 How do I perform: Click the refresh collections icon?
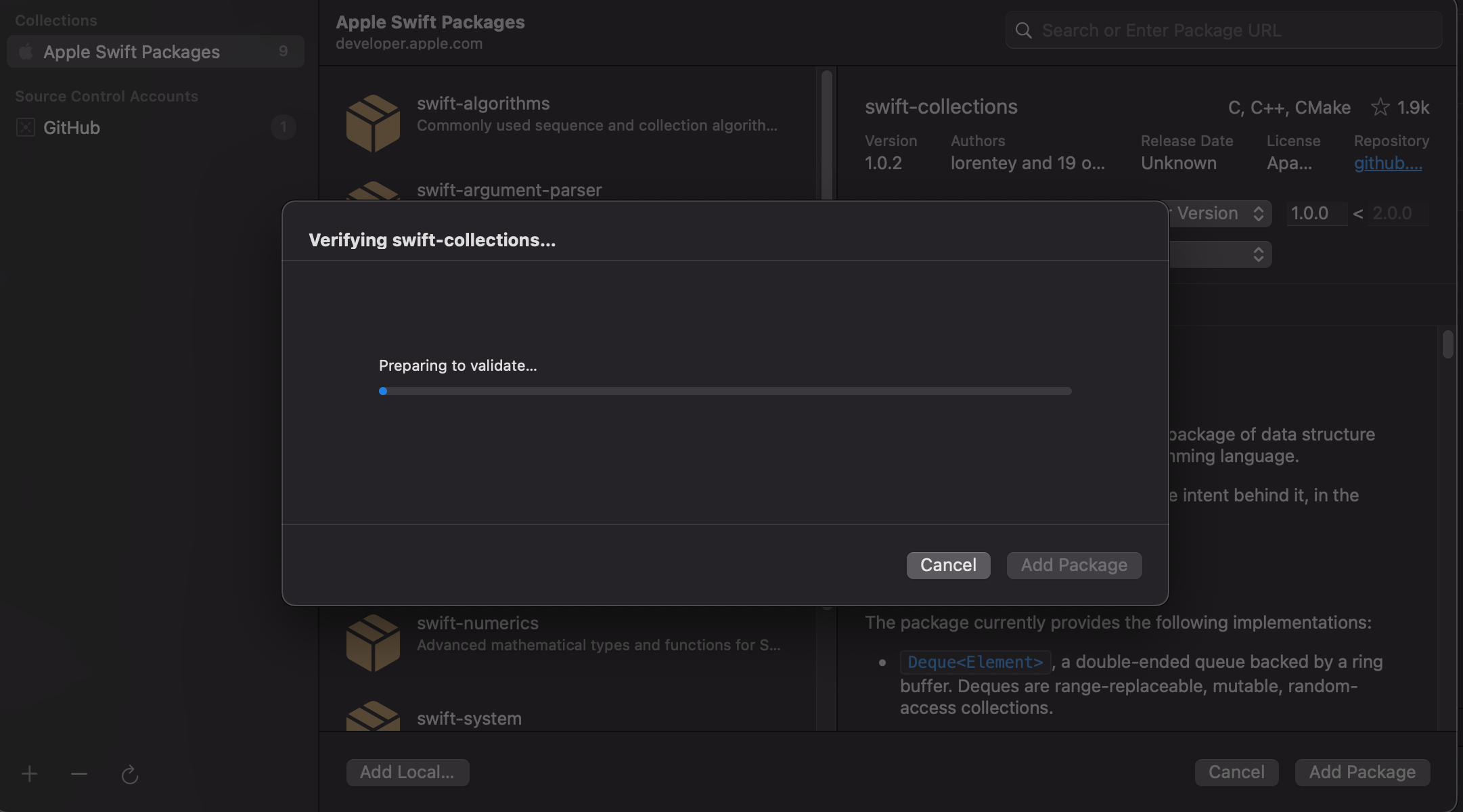click(129, 774)
